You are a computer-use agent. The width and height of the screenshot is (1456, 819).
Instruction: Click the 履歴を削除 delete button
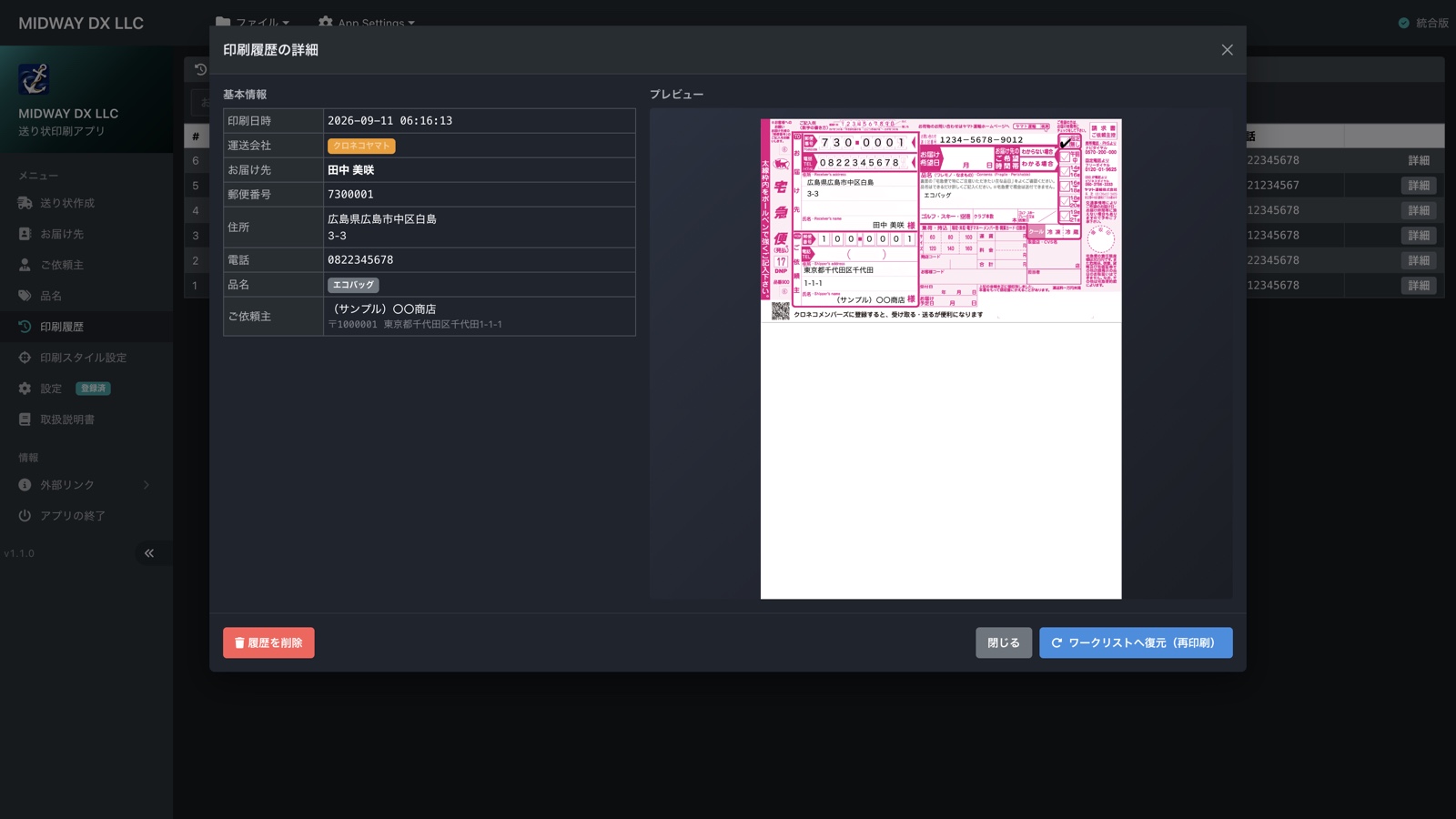click(268, 642)
